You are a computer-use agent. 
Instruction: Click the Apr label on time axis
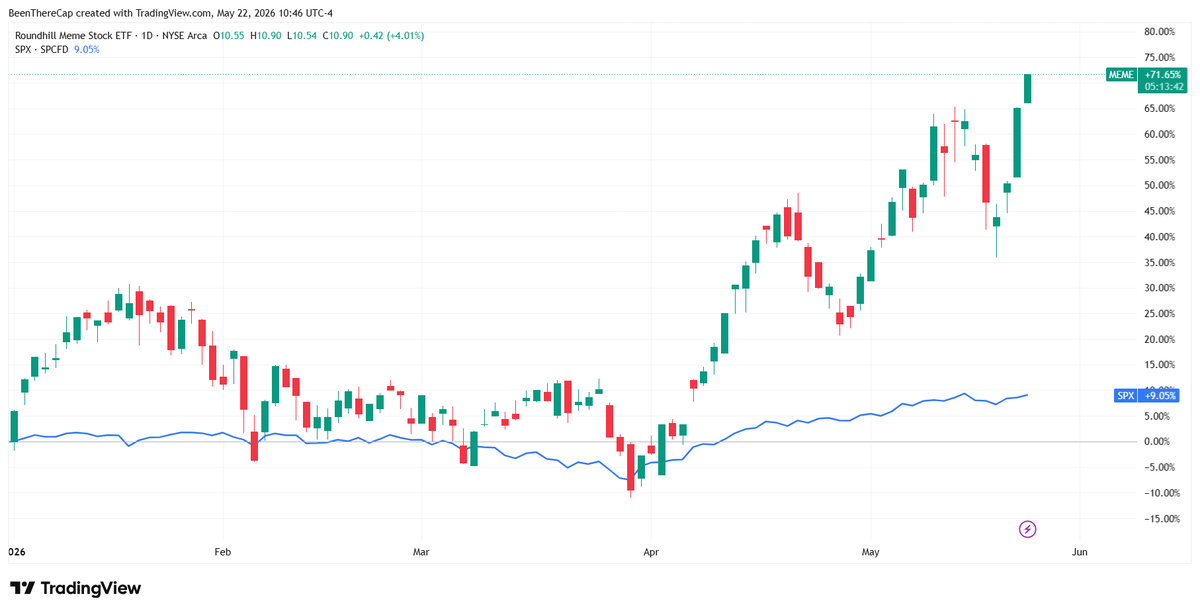point(652,551)
